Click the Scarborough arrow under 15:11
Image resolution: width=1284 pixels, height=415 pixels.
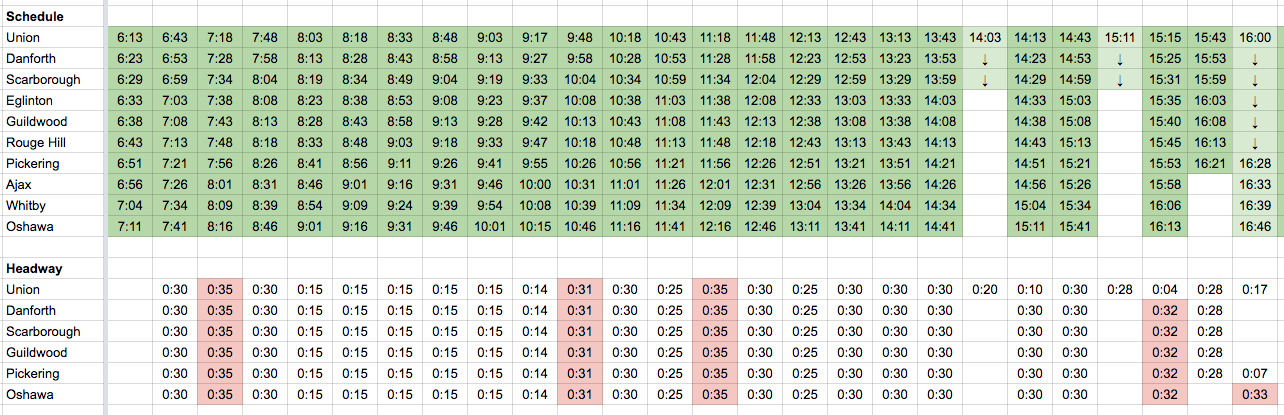[1120, 79]
